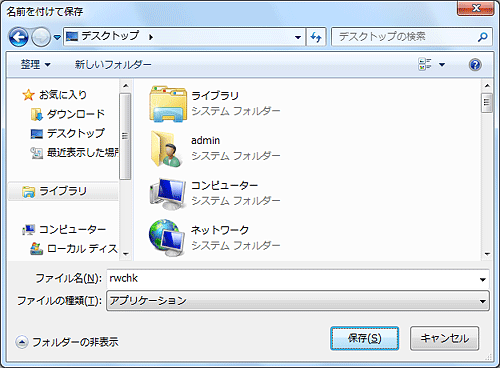The width and height of the screenshot is (500, 368).
Task: Select デスクトップ in navigation pane
Action: pos(76,133)
